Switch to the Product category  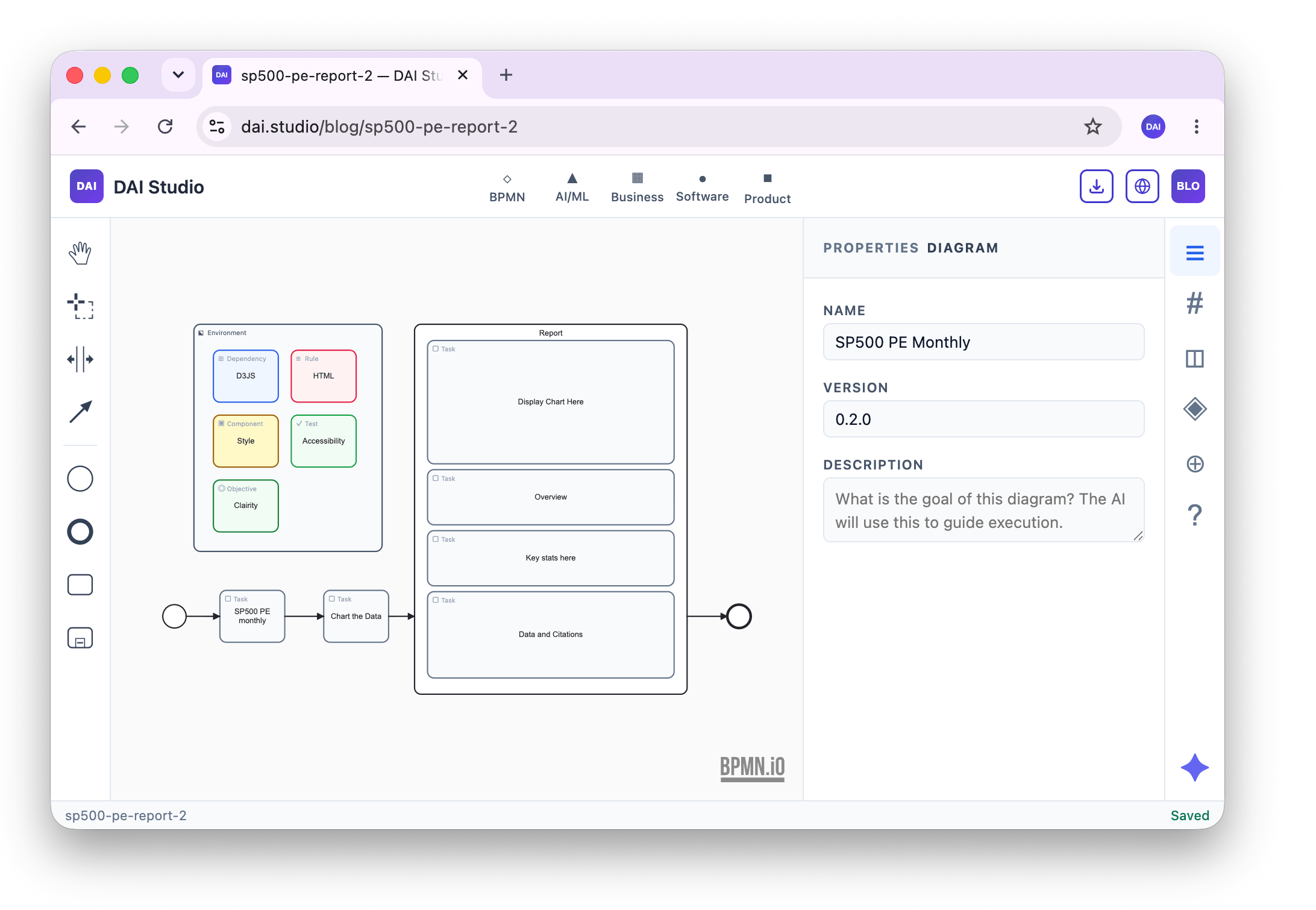click(x=767, y=189)
